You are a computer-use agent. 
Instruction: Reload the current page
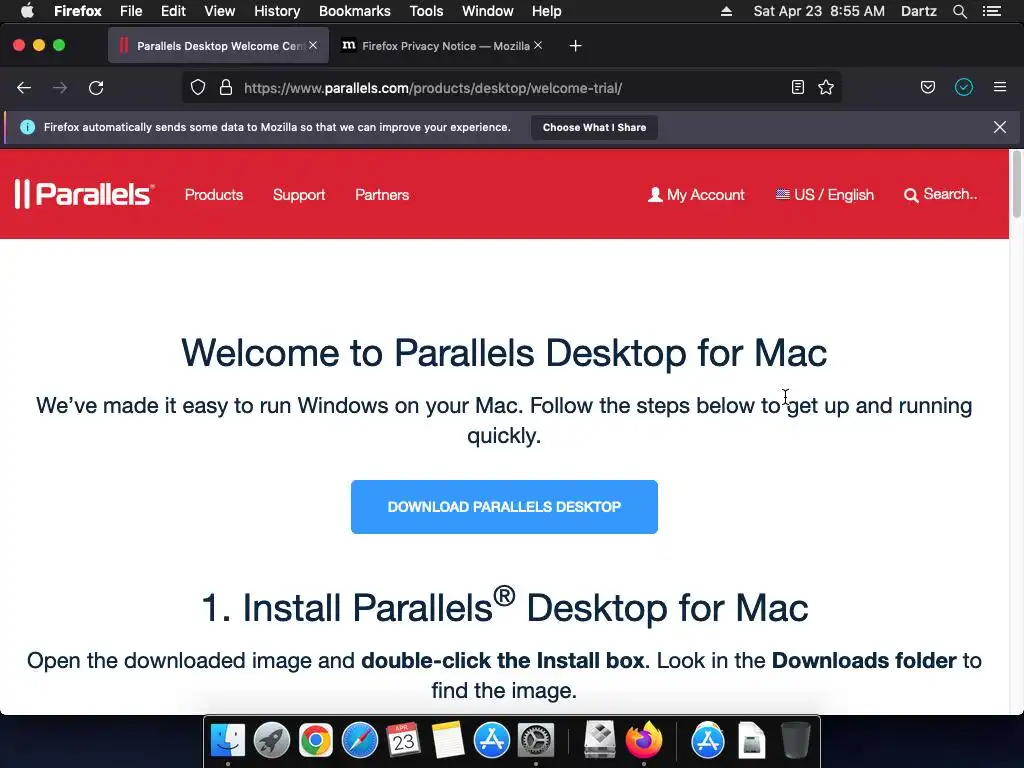(96, 88)
